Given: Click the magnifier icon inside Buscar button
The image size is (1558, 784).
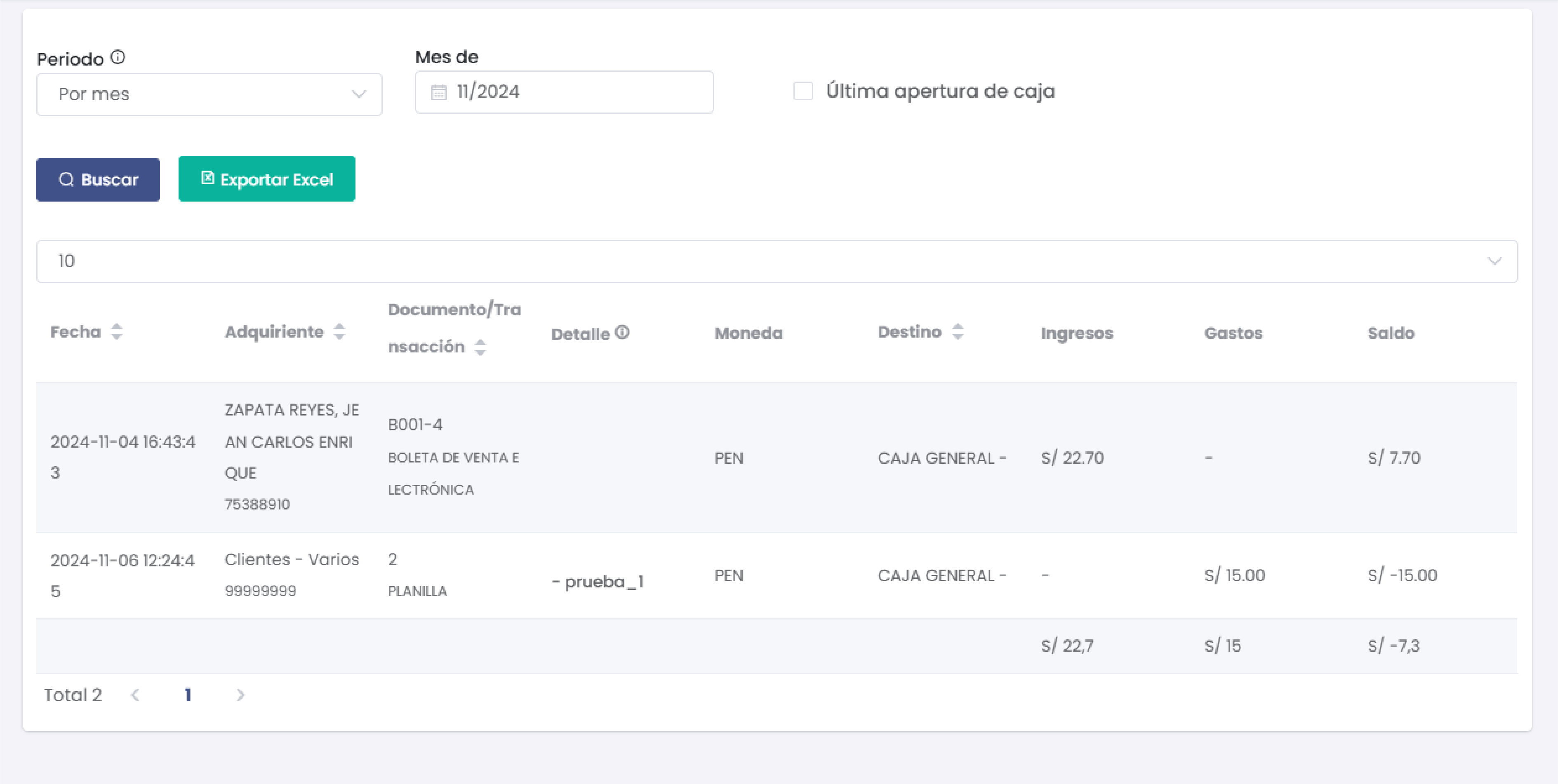Looking at the screenshot, I should (x=68, y=179).
